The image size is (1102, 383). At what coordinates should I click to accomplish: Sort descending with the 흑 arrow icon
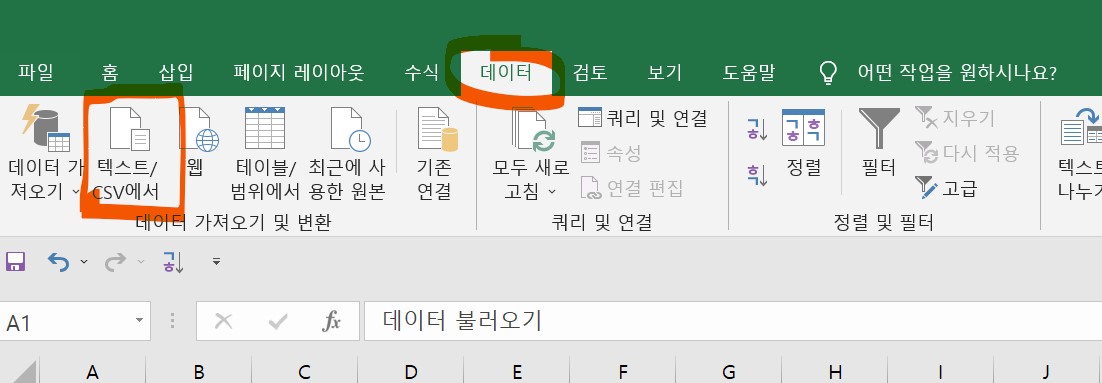(x=758, y=174)
